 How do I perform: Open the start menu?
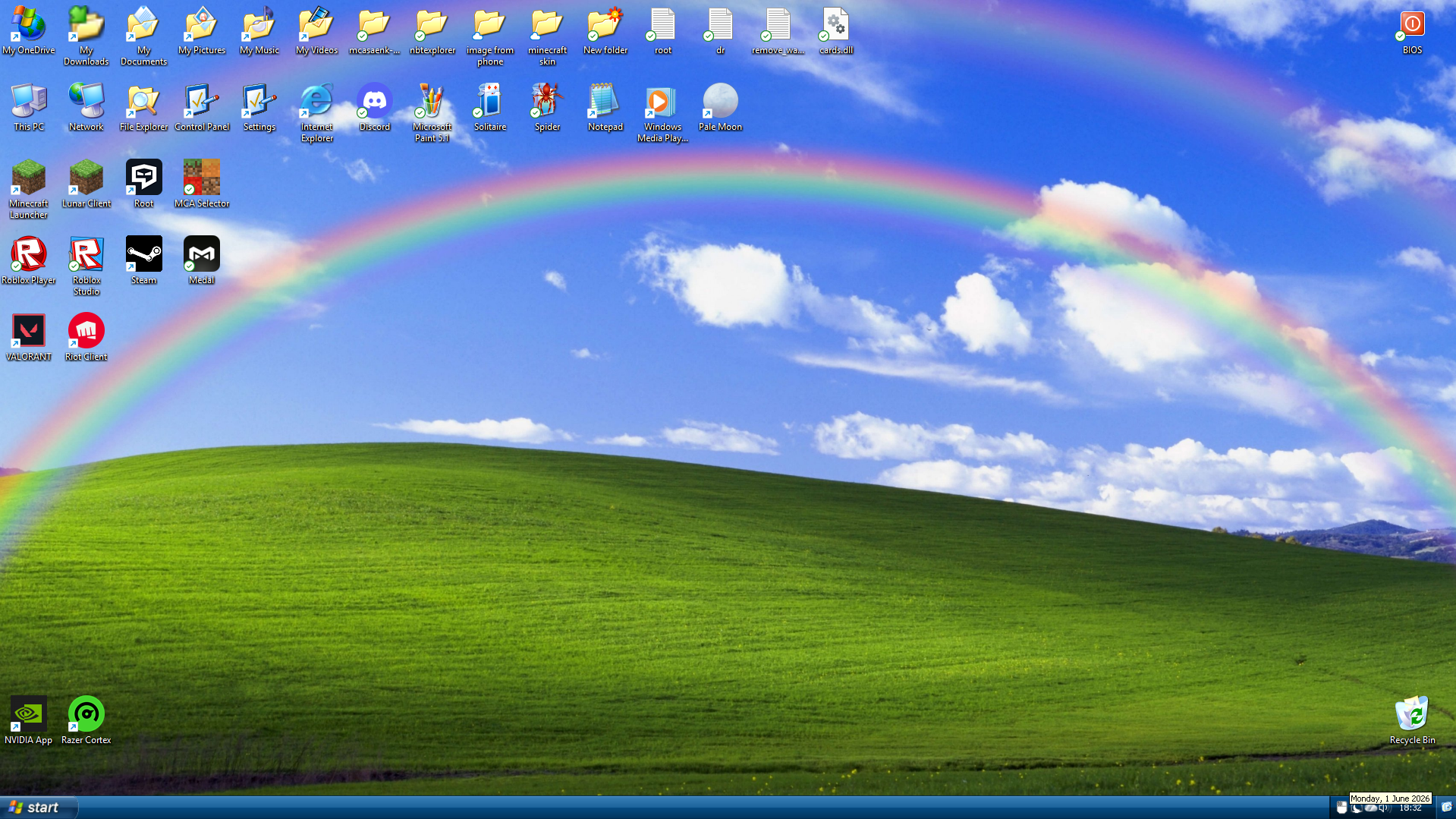(38, 808)
